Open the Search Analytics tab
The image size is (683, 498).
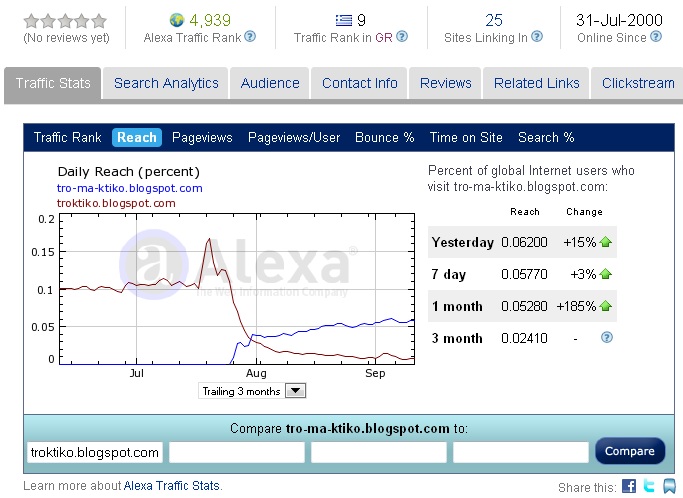pyautogui.click(x=166, y=83)
